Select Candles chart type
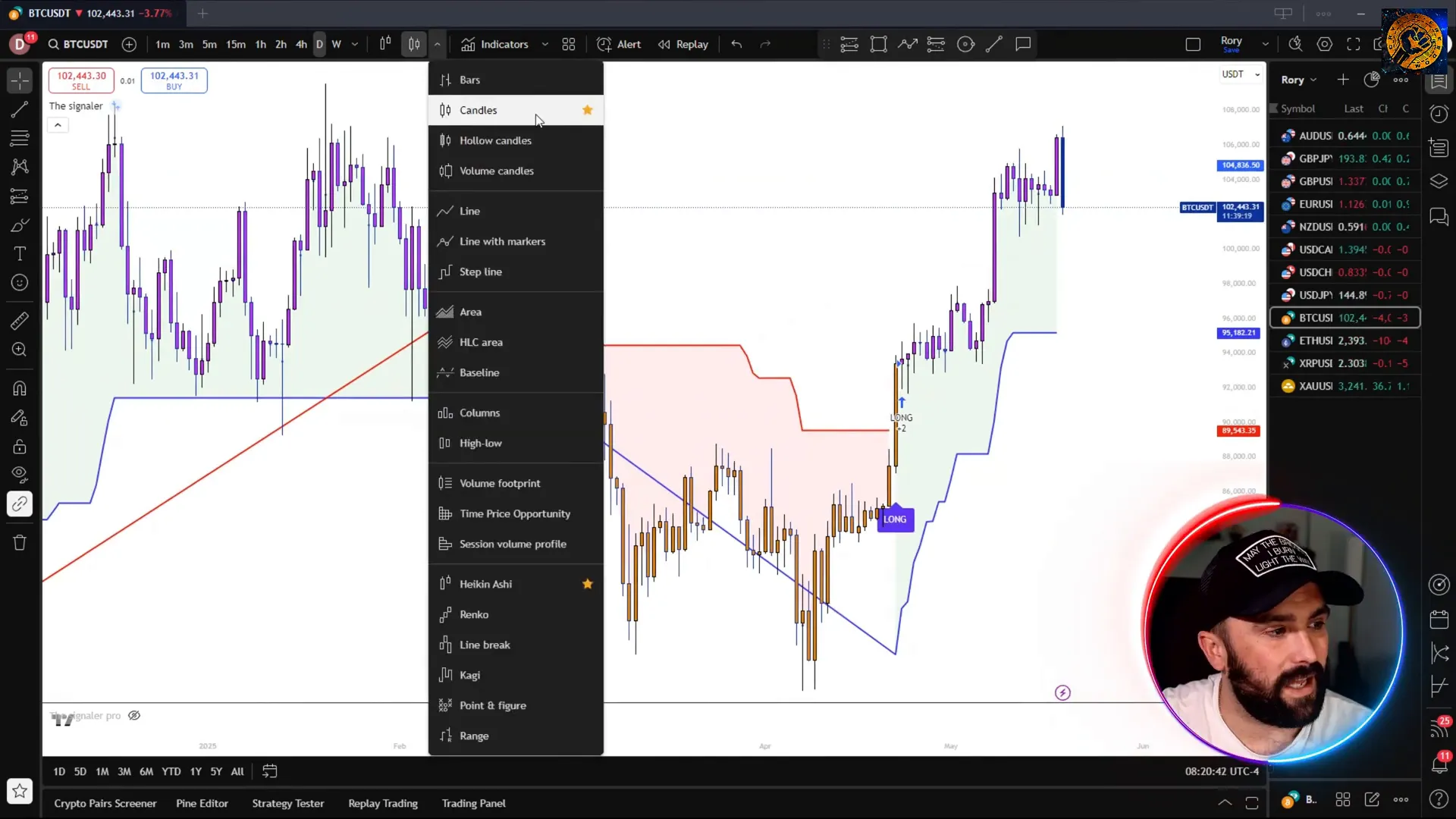 point(516,110)
